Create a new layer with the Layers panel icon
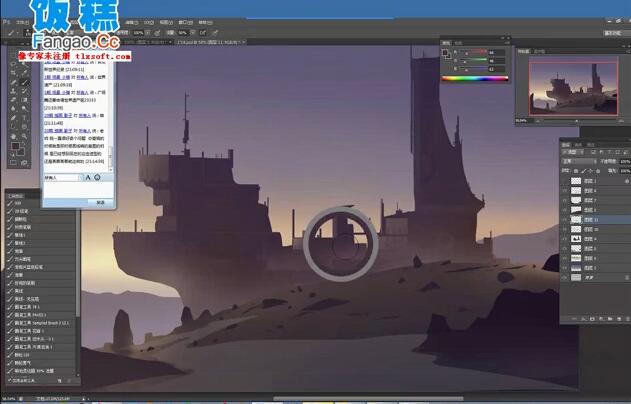Viewport: 631px width, 404px height. [x=619, y=319]
